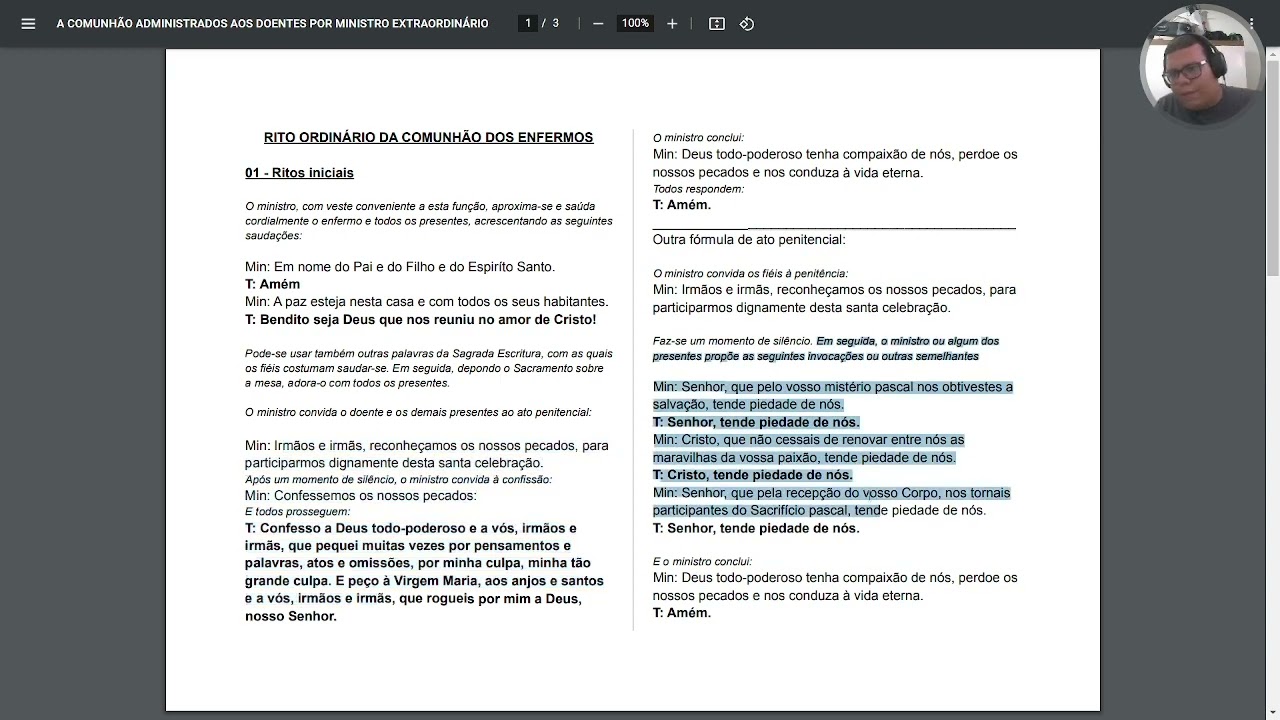Rotate the document counterclockwise
The image size is (1280, 720).
click(x=747, y=23)
